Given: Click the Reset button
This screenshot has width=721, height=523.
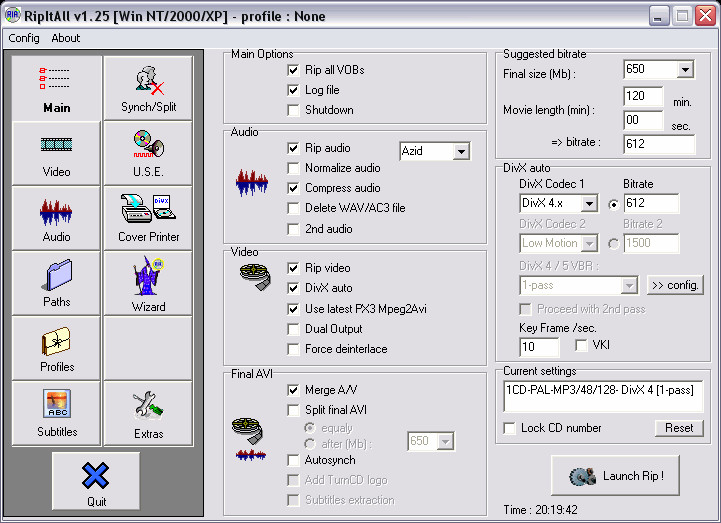Looking at the screenshot, I should point(679,428).
